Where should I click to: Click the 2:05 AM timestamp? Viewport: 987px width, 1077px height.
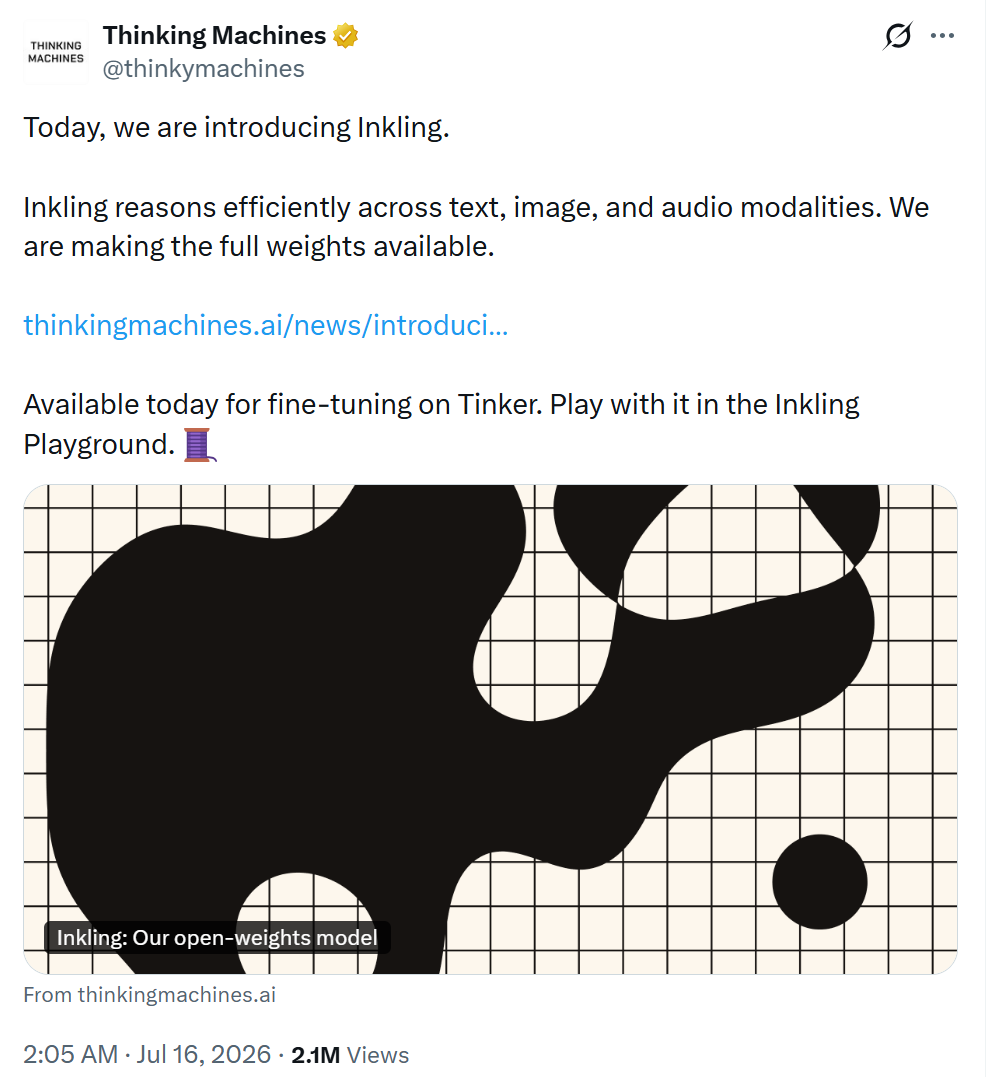coord(71,1054)
